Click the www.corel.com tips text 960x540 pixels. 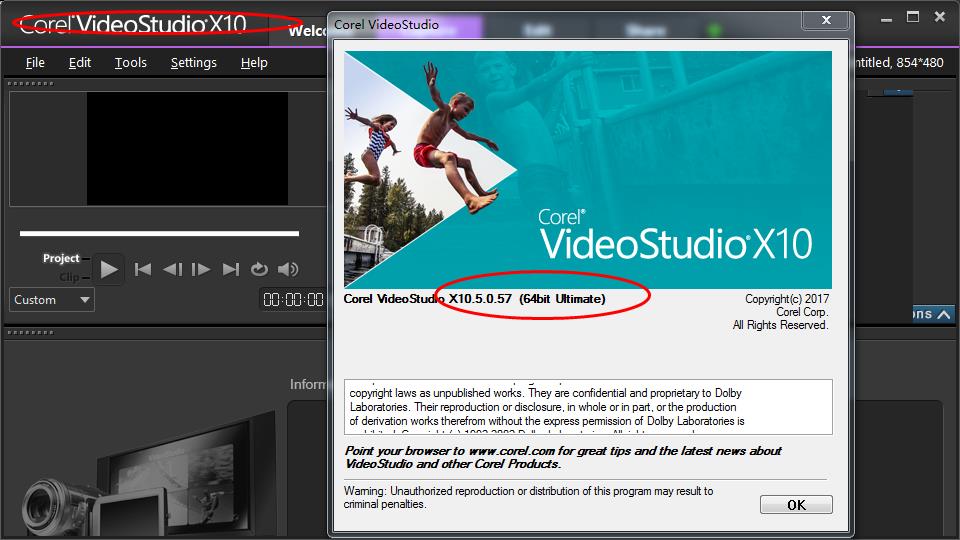click(563, 457)
